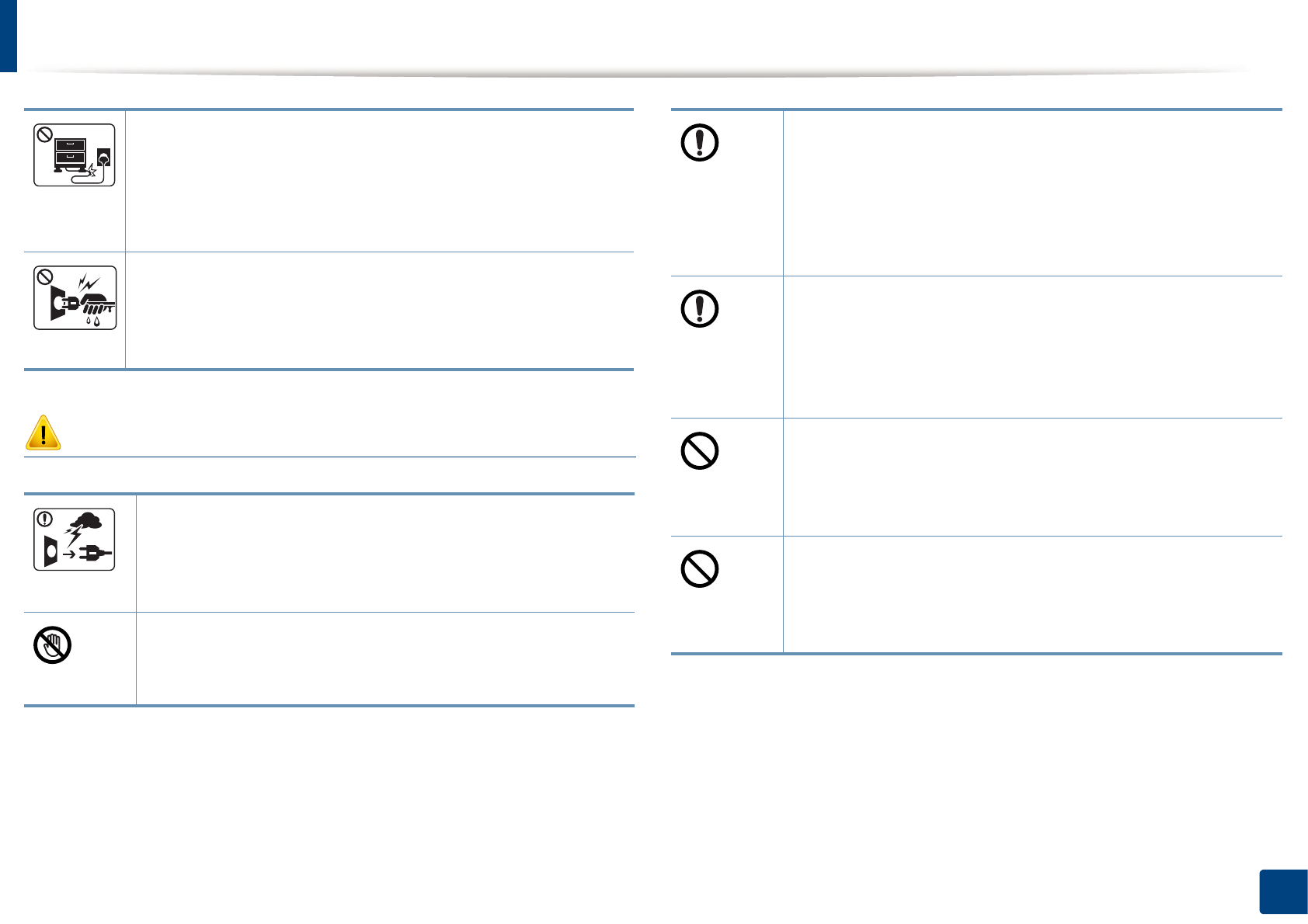The width and height of the screenshot is (1308, 924).
Task: Click the do-not-touch hand icon
Action: [x=53, y=645]
